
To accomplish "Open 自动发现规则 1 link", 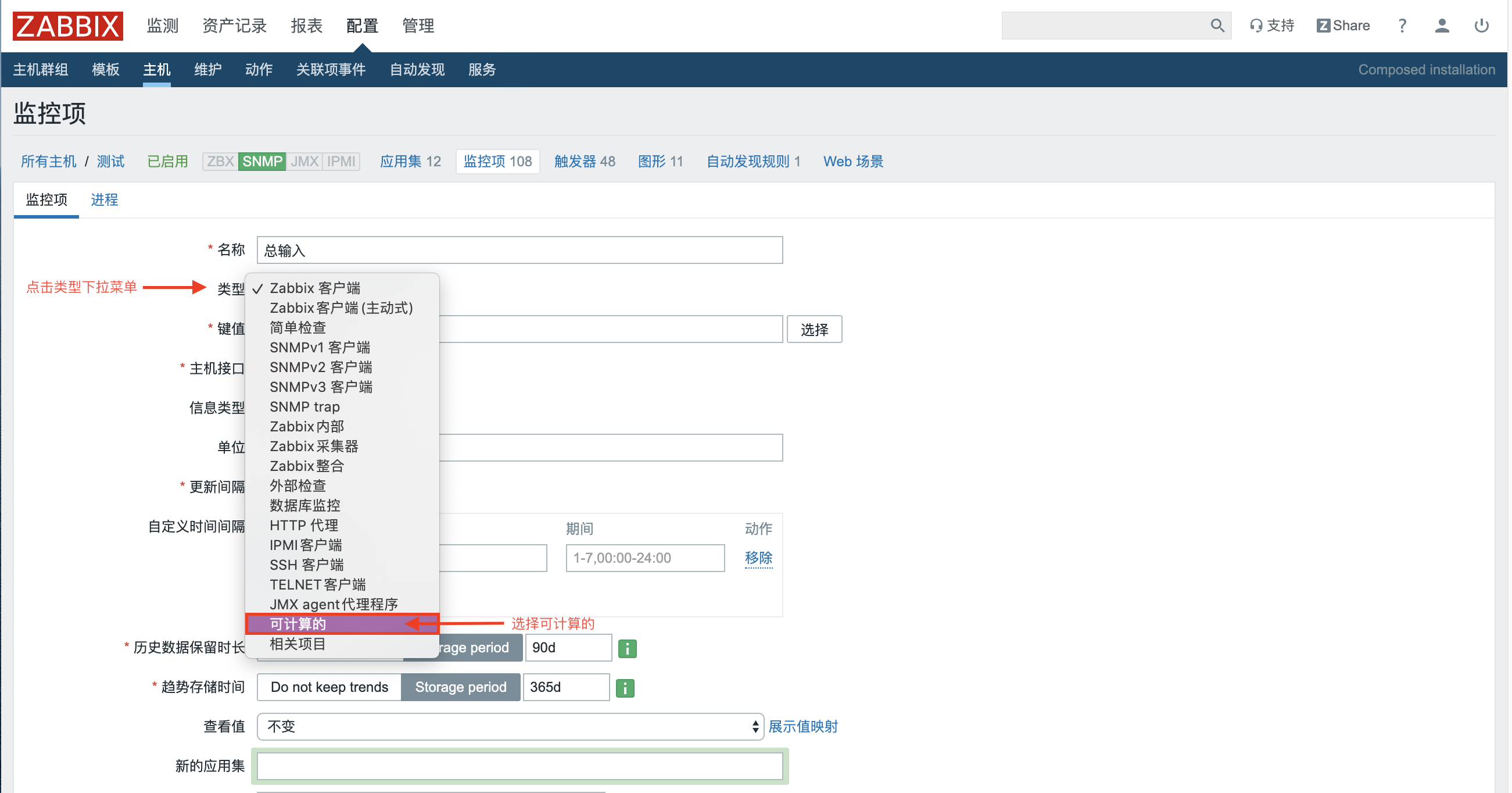I will 753,162.
